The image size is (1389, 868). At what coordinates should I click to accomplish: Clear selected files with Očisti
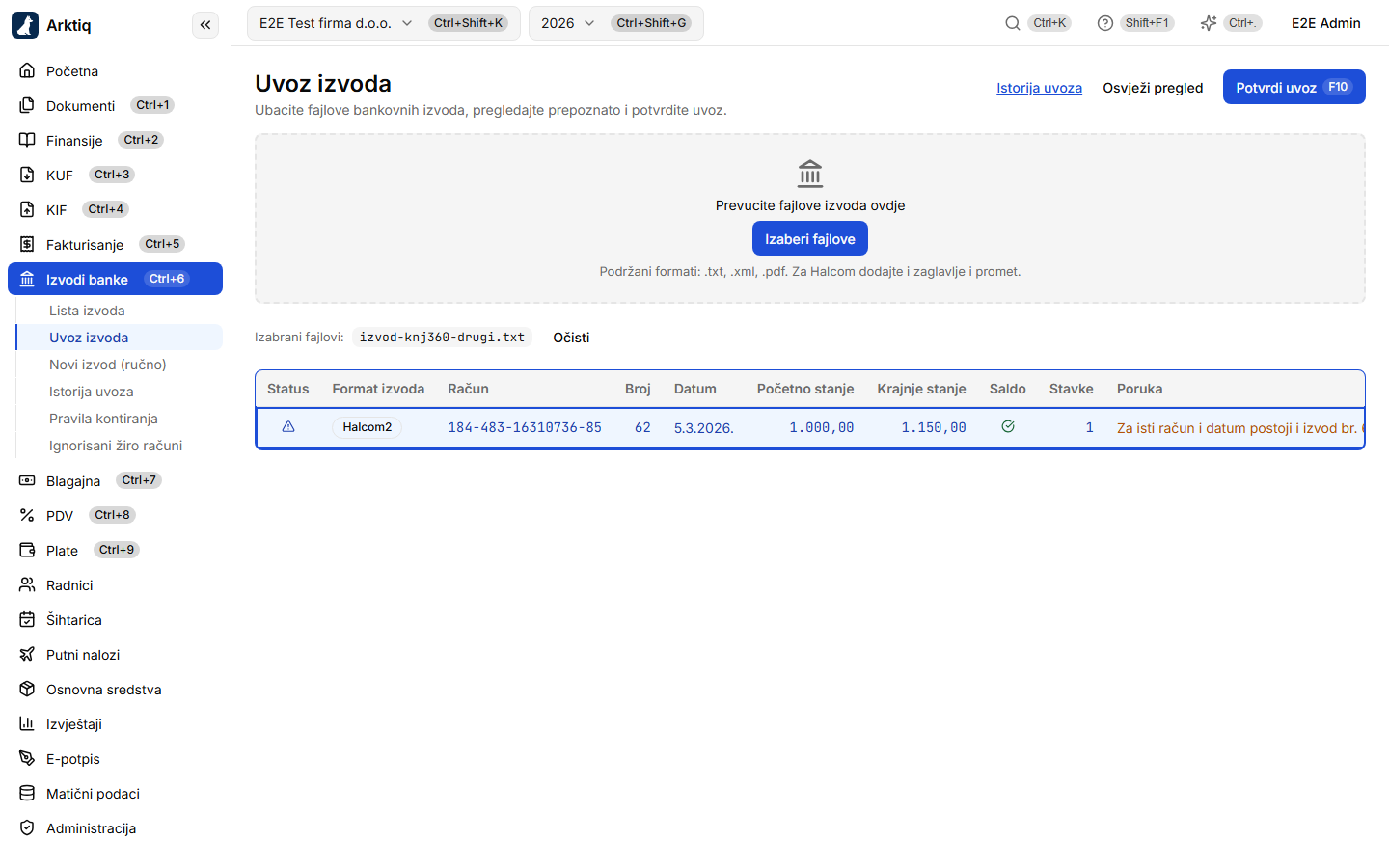[x=571, y=338]
